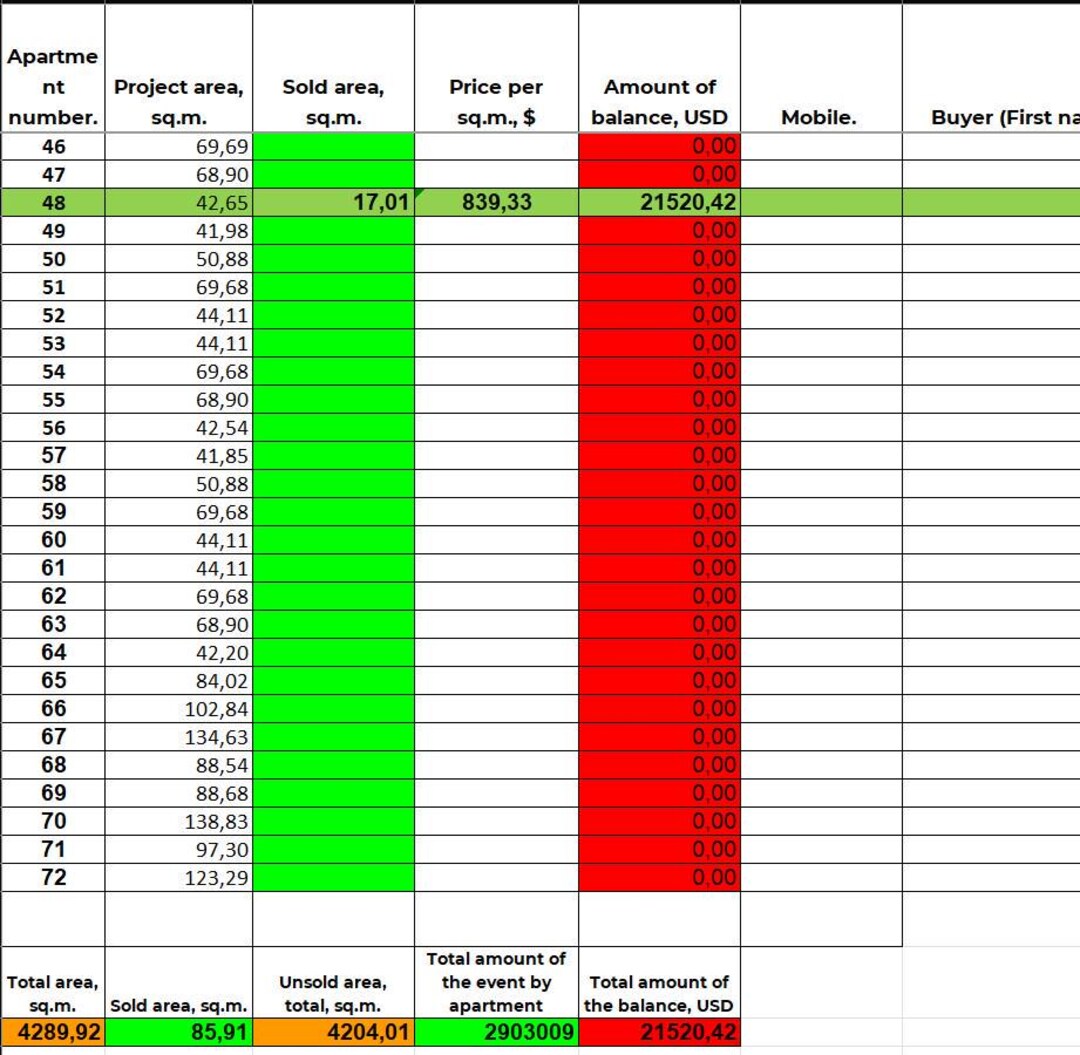Select apartment number cell 65
This screenshot has width=1080, height=1055.
coord(52,680)
